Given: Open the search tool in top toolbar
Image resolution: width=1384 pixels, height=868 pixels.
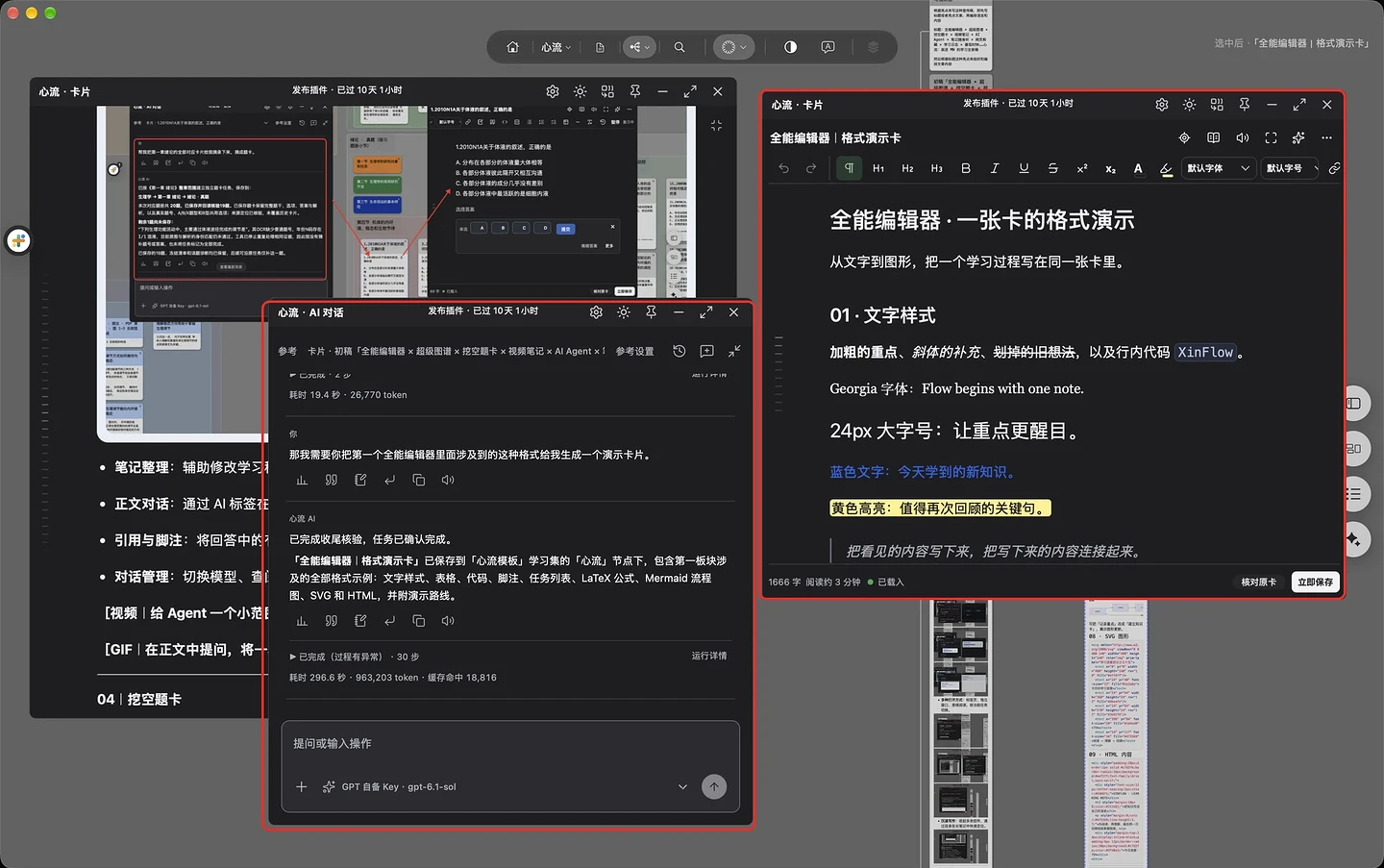Looking at the screenshot, I should [x=680, y=47].
